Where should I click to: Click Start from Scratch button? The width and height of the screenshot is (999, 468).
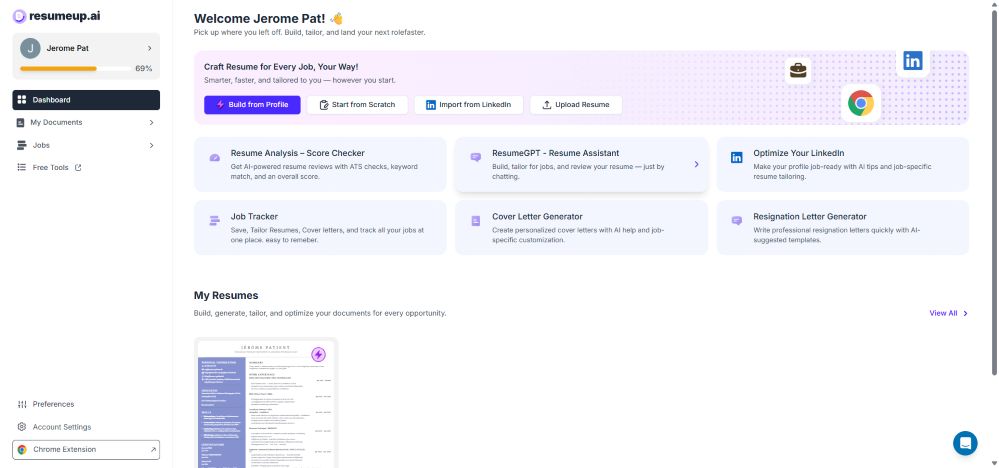click(357, 104)
